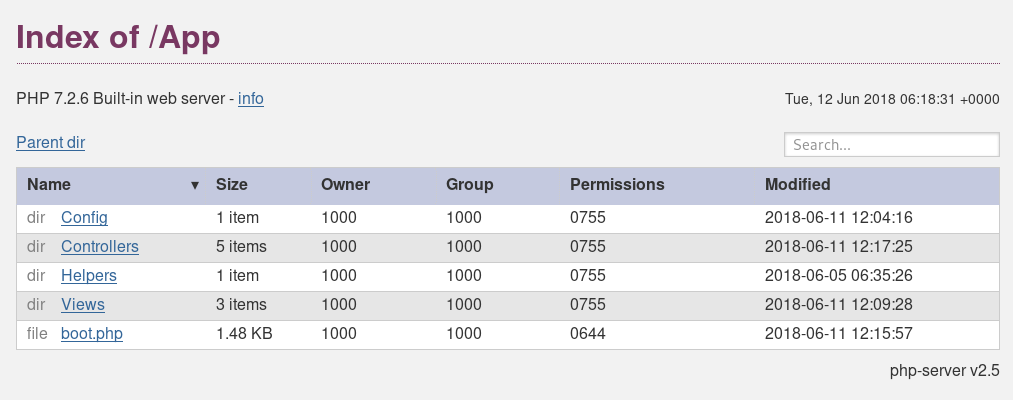Click the boot.php 0644 permissions cell
1013x400 pixels.
tap(587, 333)
